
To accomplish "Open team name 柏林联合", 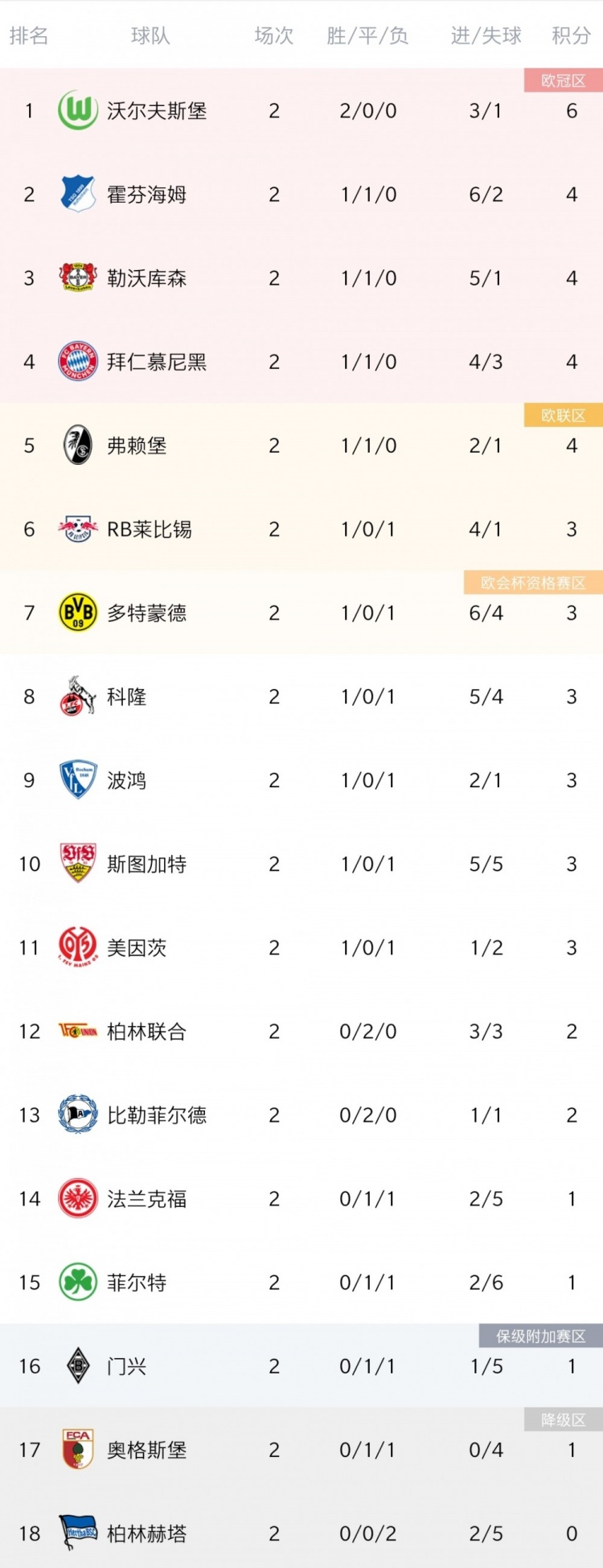I will (147, 1031).
